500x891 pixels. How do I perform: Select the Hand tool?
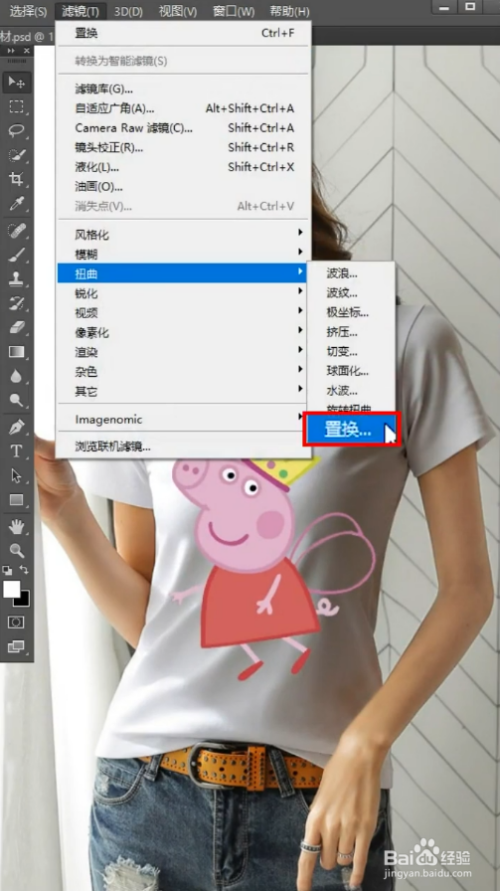(x=16, y=527)
